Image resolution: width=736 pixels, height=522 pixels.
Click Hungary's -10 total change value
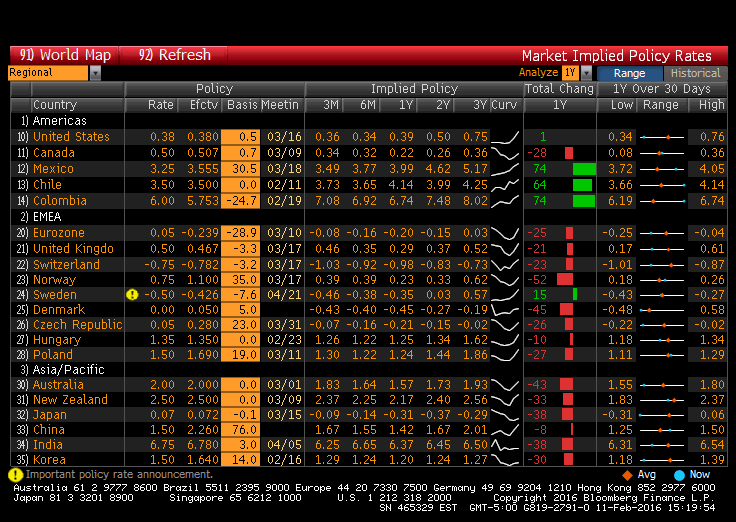(537, 339)
